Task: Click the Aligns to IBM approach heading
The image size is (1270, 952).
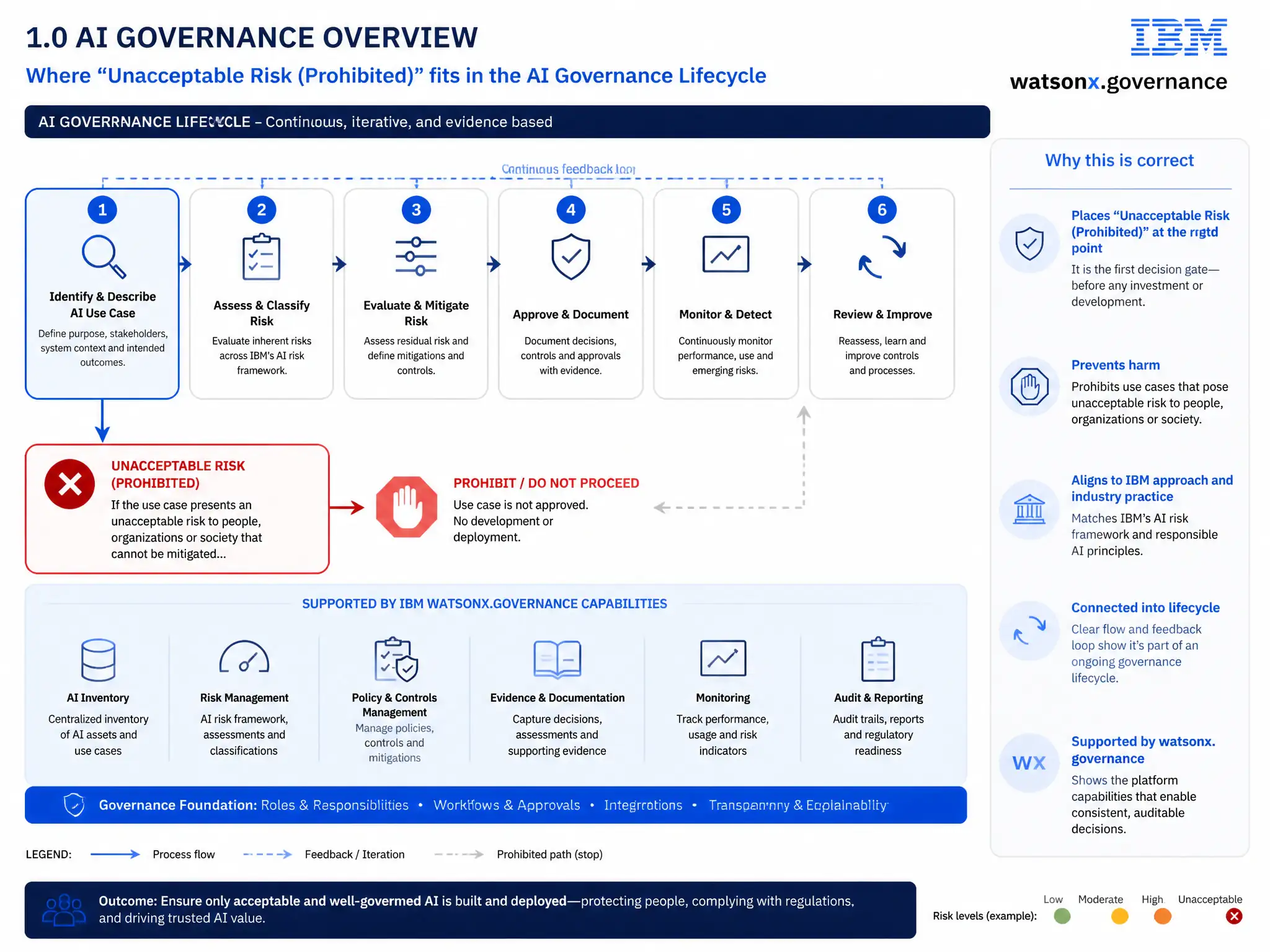Action: point(1152,488)
